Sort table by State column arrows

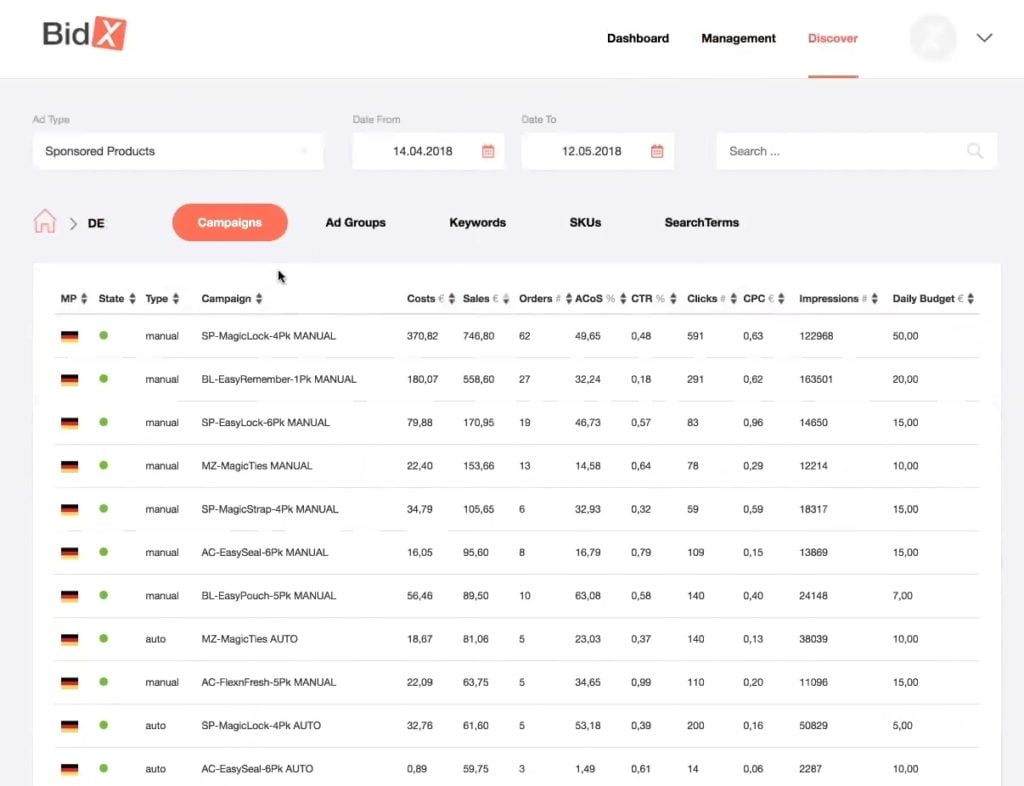(132, 299)
